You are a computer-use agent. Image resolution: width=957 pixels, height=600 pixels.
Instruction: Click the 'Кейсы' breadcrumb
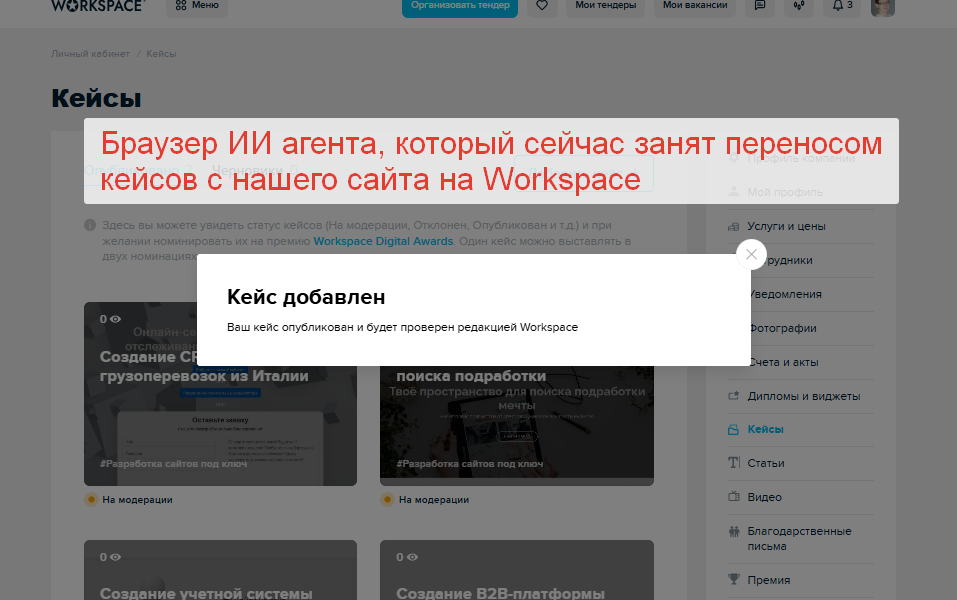coord(161,54)
